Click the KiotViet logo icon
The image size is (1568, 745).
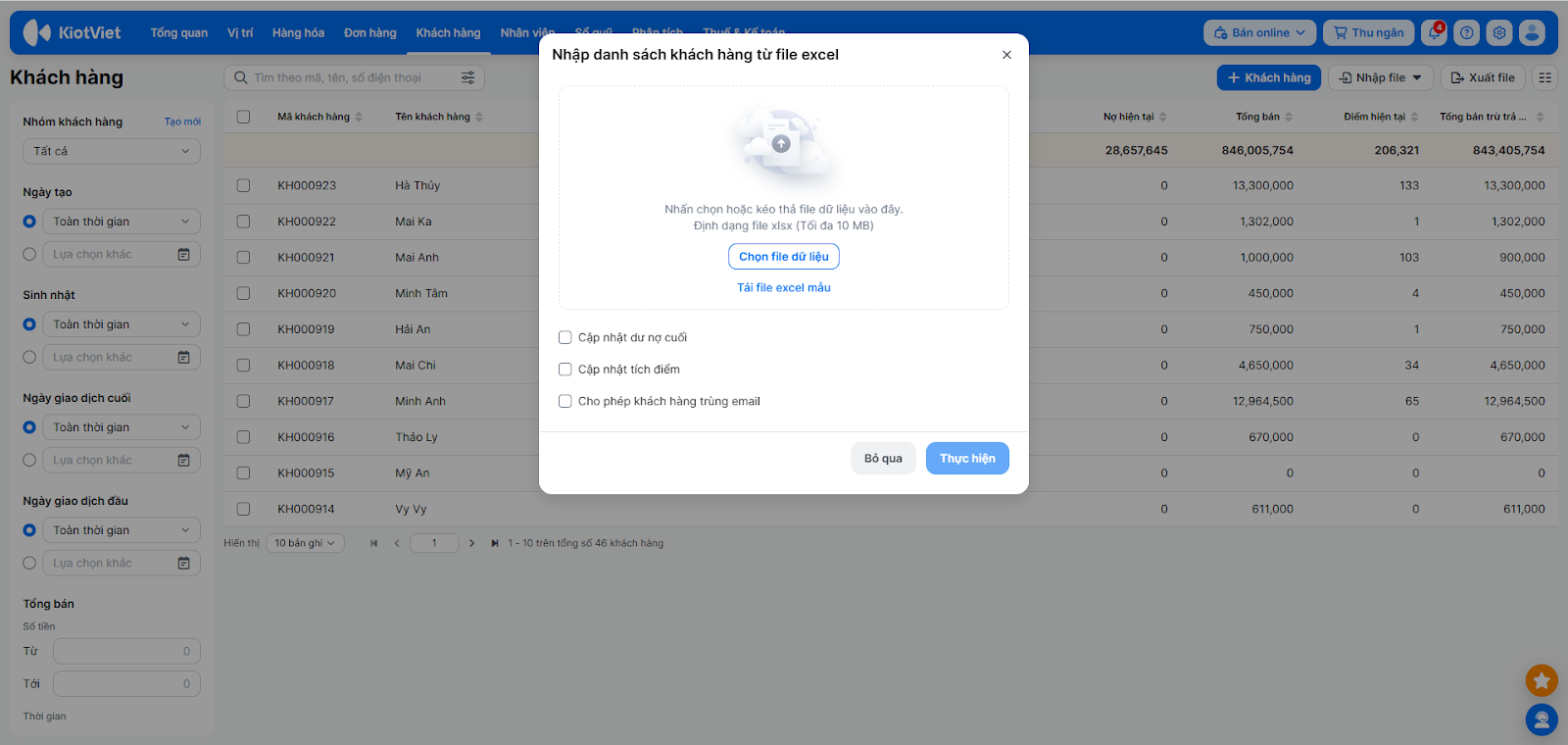[37, 32]
